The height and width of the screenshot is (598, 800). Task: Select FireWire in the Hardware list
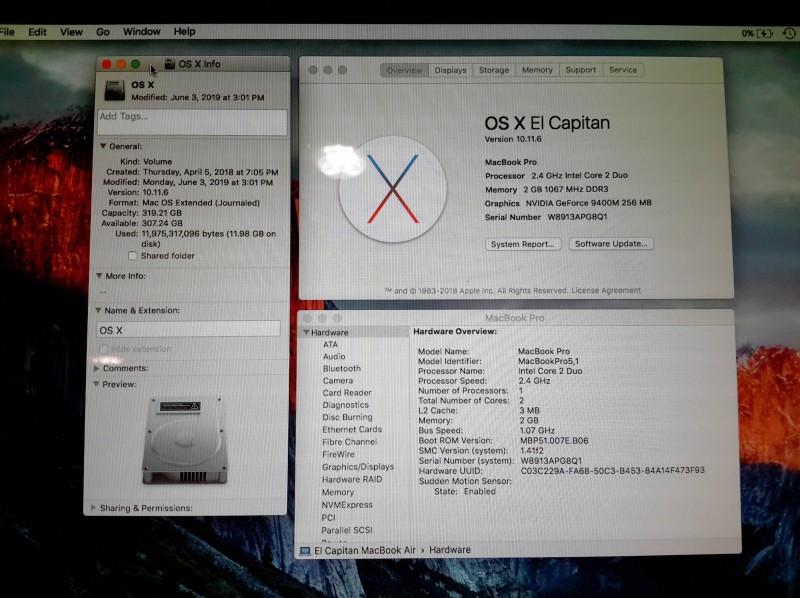[338, 454]
